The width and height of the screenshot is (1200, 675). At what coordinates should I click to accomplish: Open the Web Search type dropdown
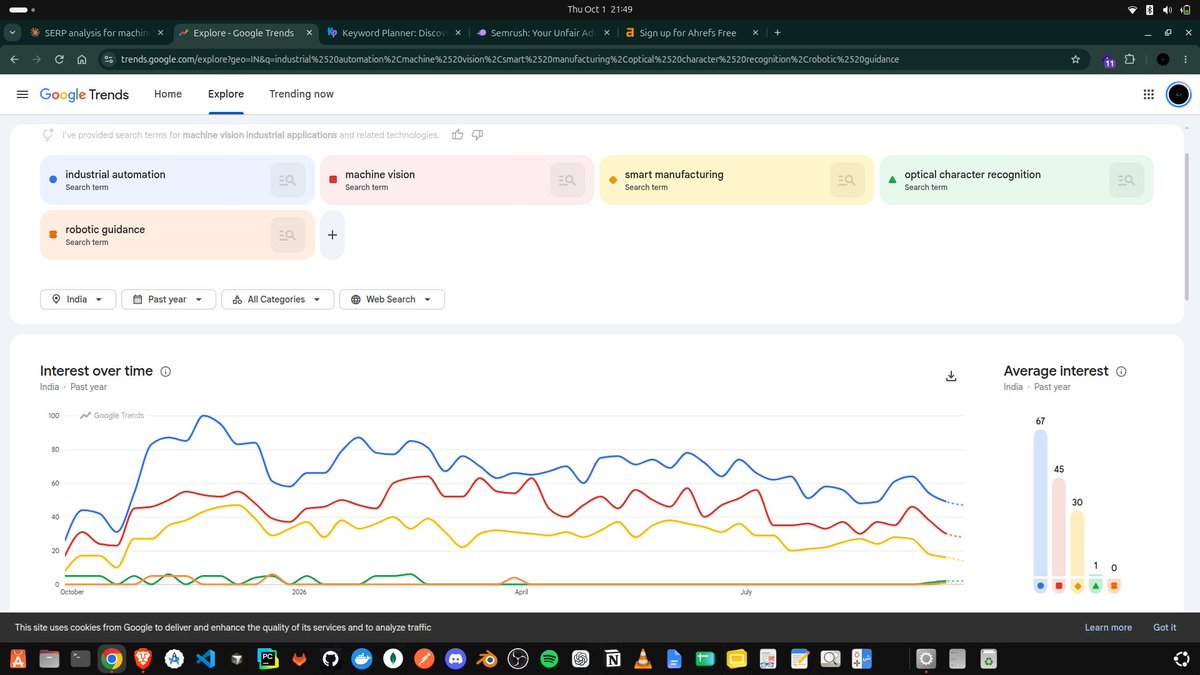(x=392, y=299)
